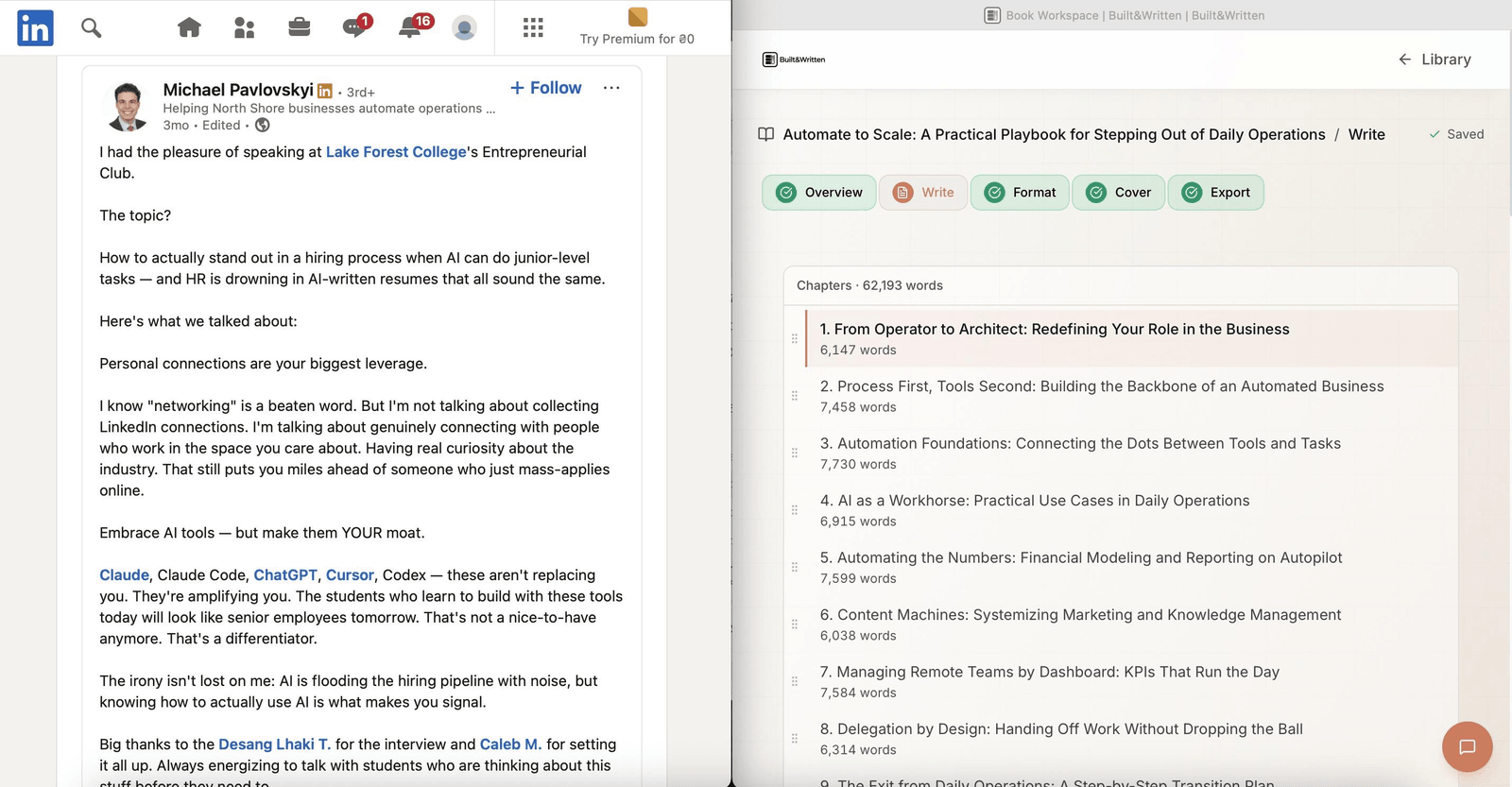Click drag handle for chapter 3
The width and height of the screenshot is (1512, 787).
coord(794,453)
